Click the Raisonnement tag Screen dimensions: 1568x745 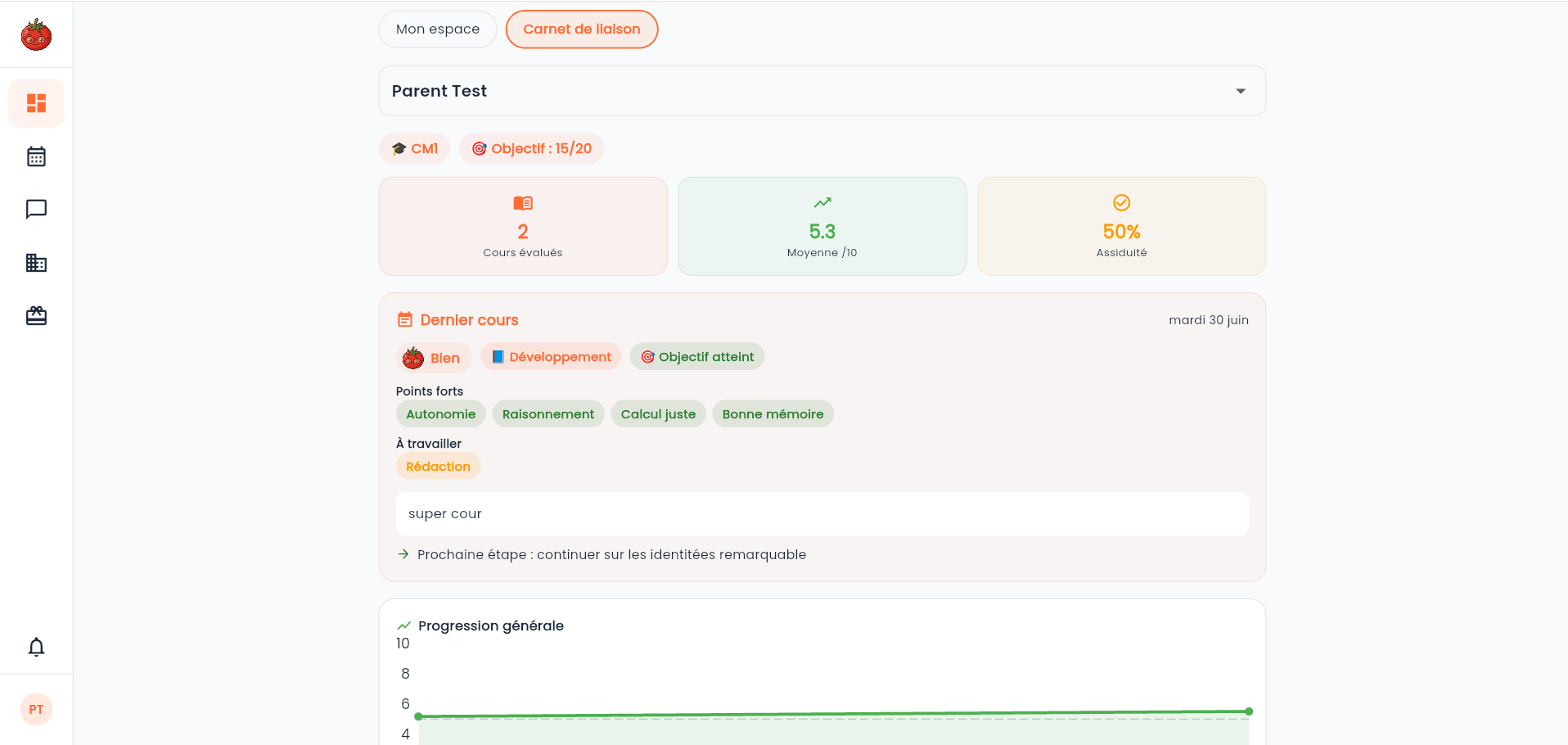click(548, 414)
